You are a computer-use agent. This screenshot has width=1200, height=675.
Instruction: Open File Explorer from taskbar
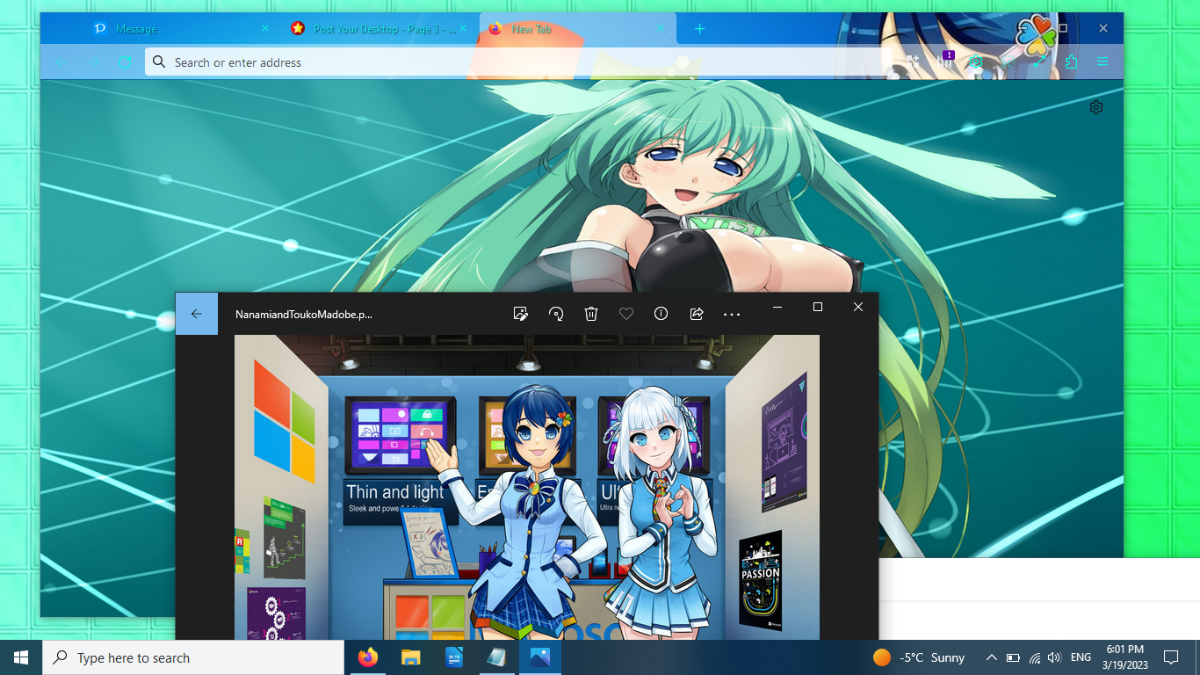point(410,657)
